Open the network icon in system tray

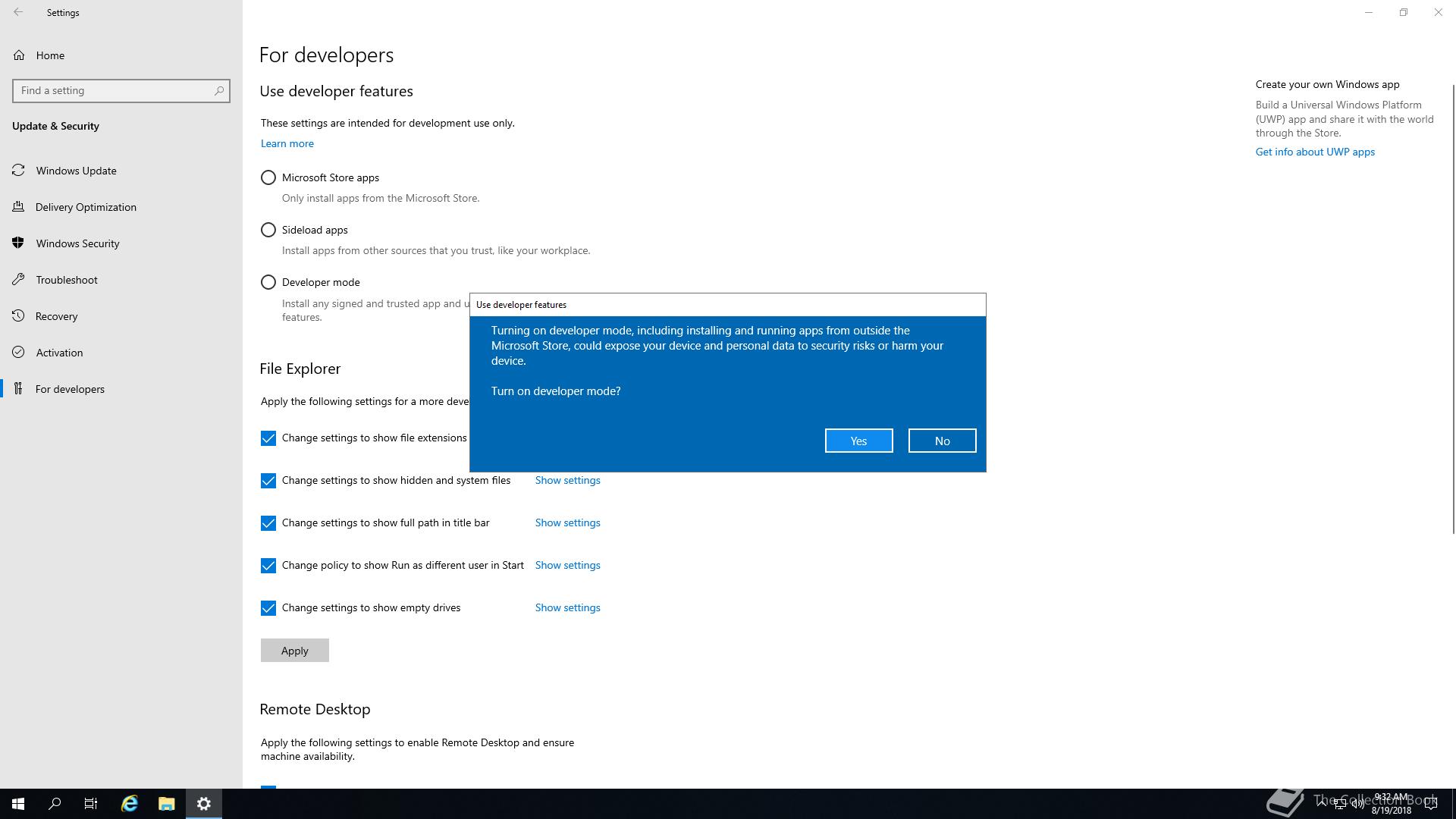[1339, 805]
